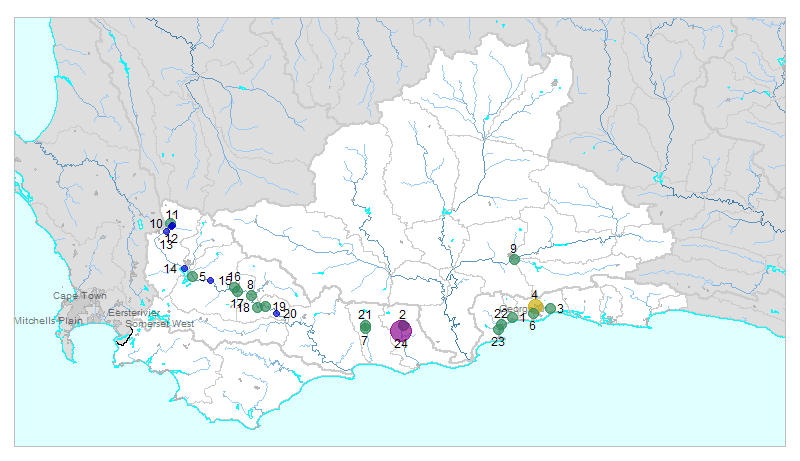Click the Mitchells Plain label
This screenshot has width=800, height=461.
[48, 321]
